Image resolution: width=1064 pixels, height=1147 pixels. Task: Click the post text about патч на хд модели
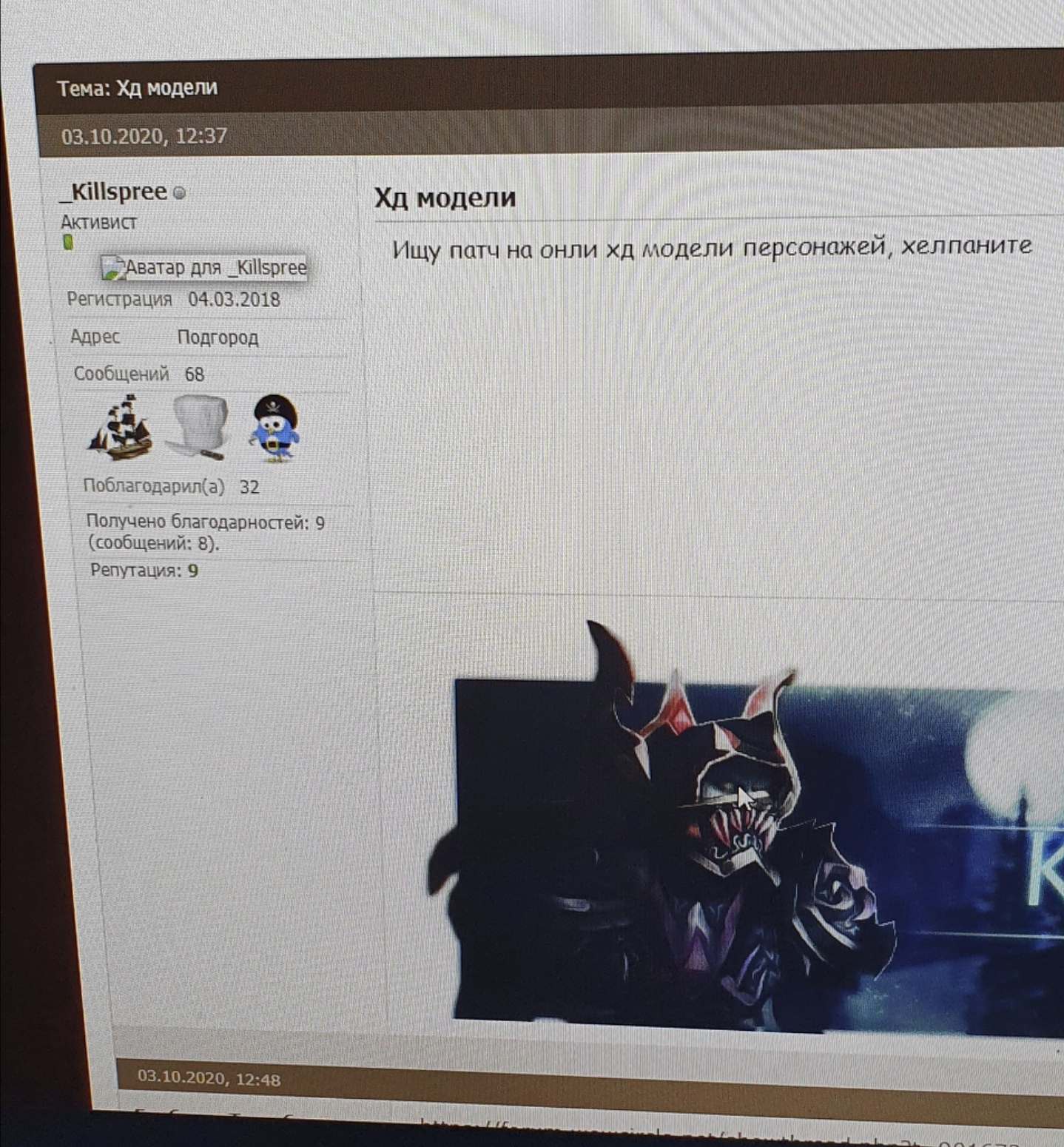(x=712, y=247)
